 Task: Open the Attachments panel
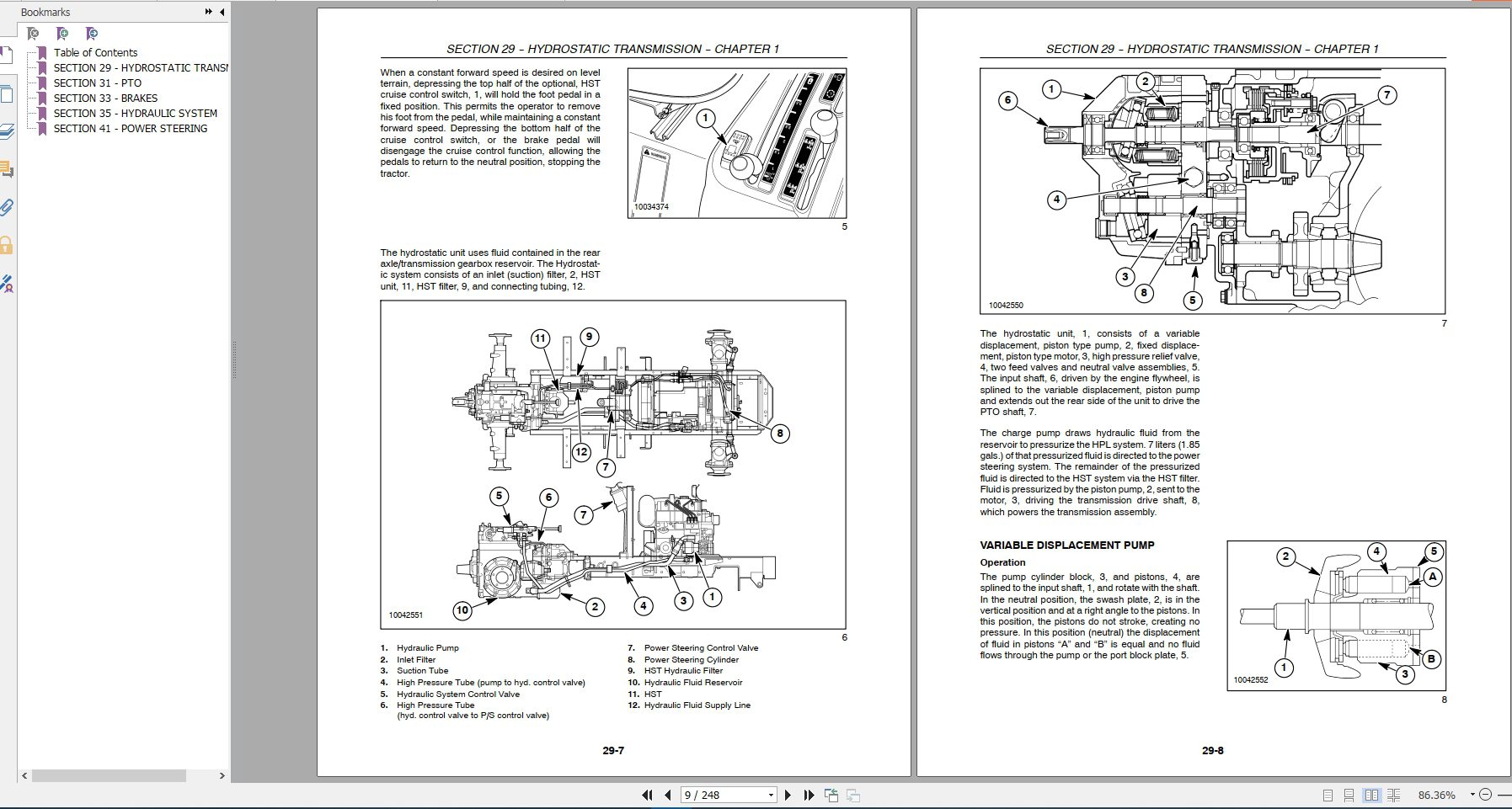tap(9, 208)
